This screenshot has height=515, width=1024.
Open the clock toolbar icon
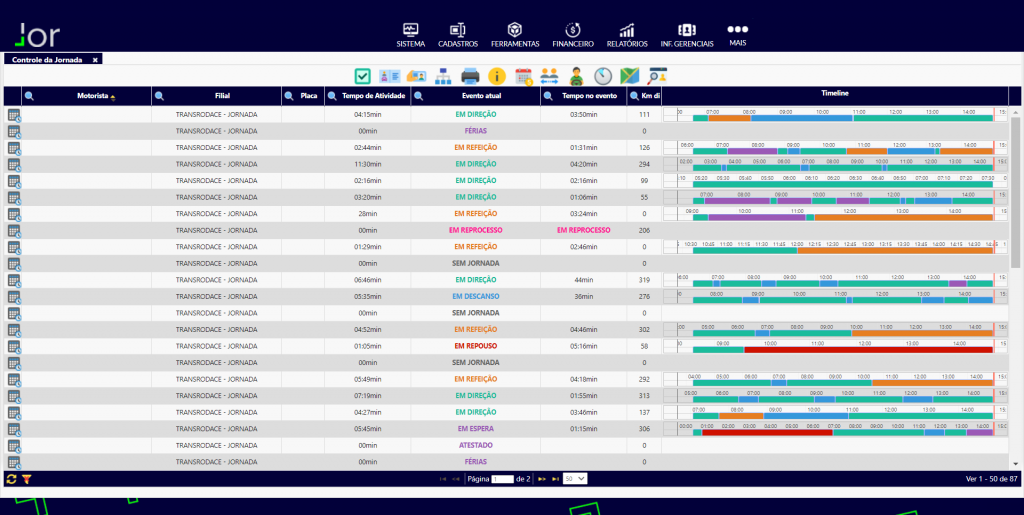coord(603,76)
